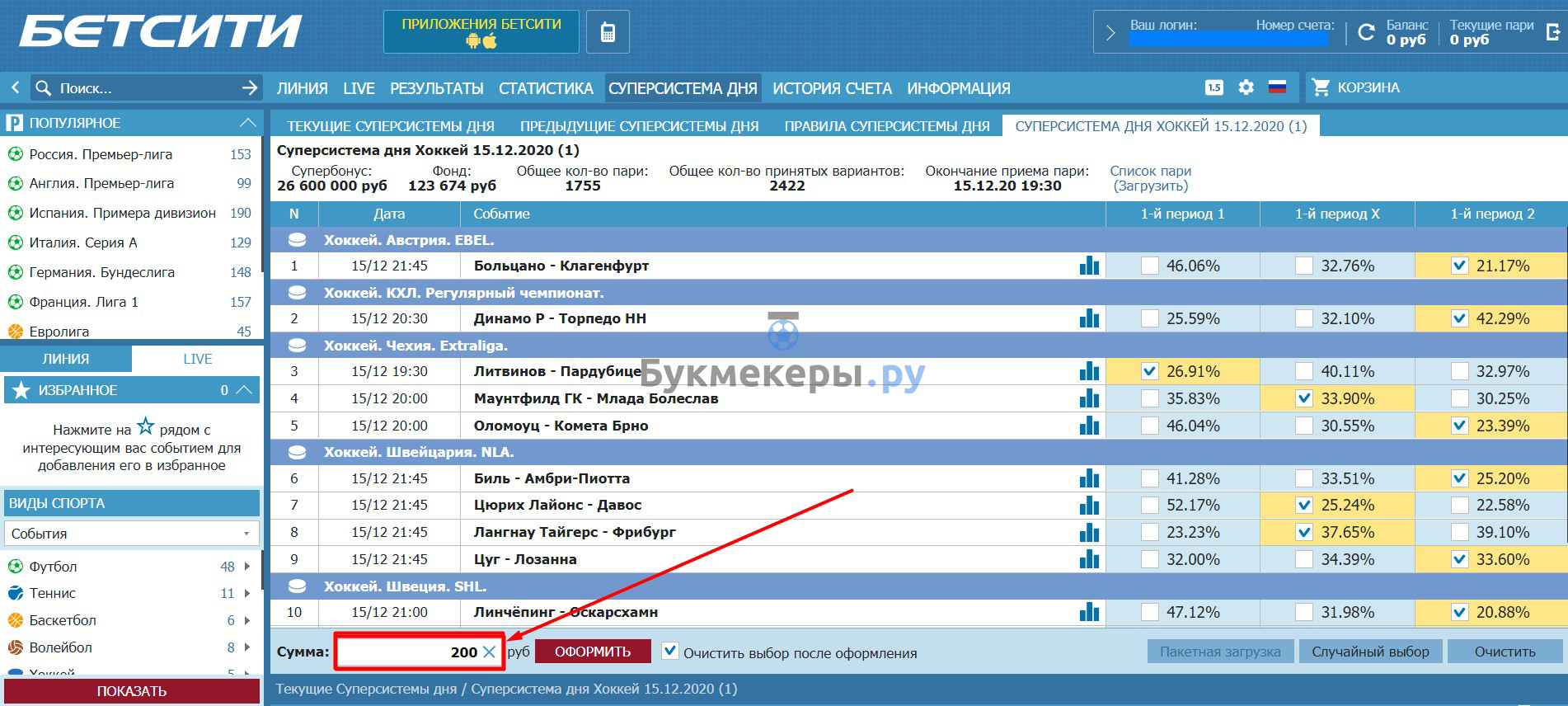Collapse the ИЗБРАННОЕ section chevron

pyautogui.click(x=244, y=389)
